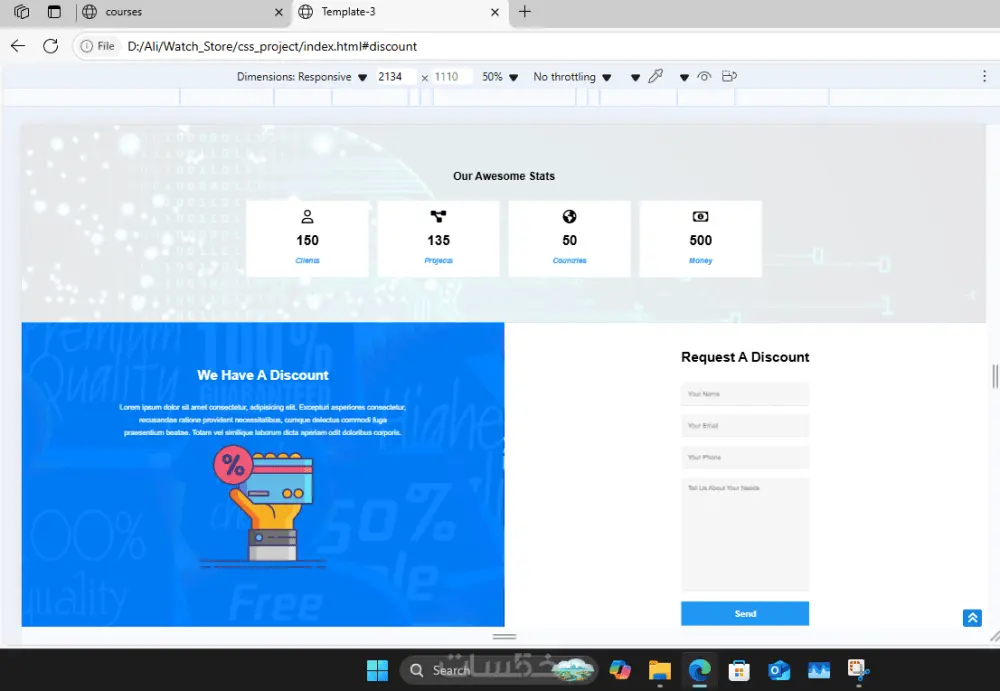Open device toolbar more options menu
Viewport: 1000px width, 691px height.
point(984,77)
